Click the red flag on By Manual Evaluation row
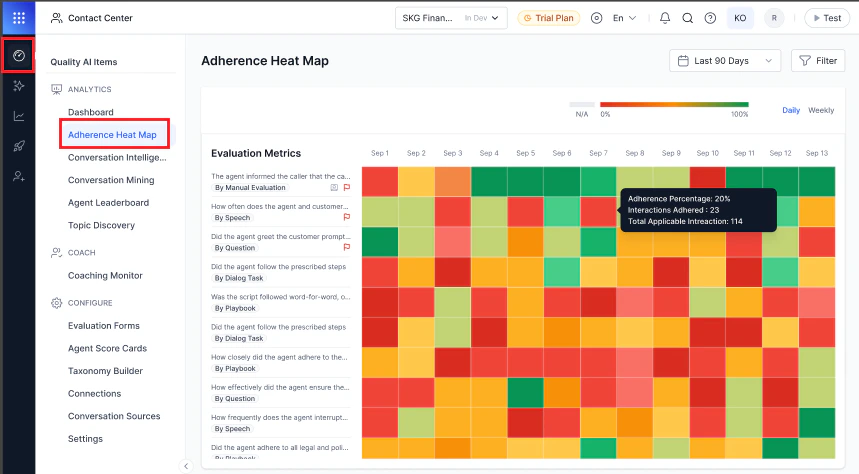This screenshot has height=474, width=859. point(346,187)
